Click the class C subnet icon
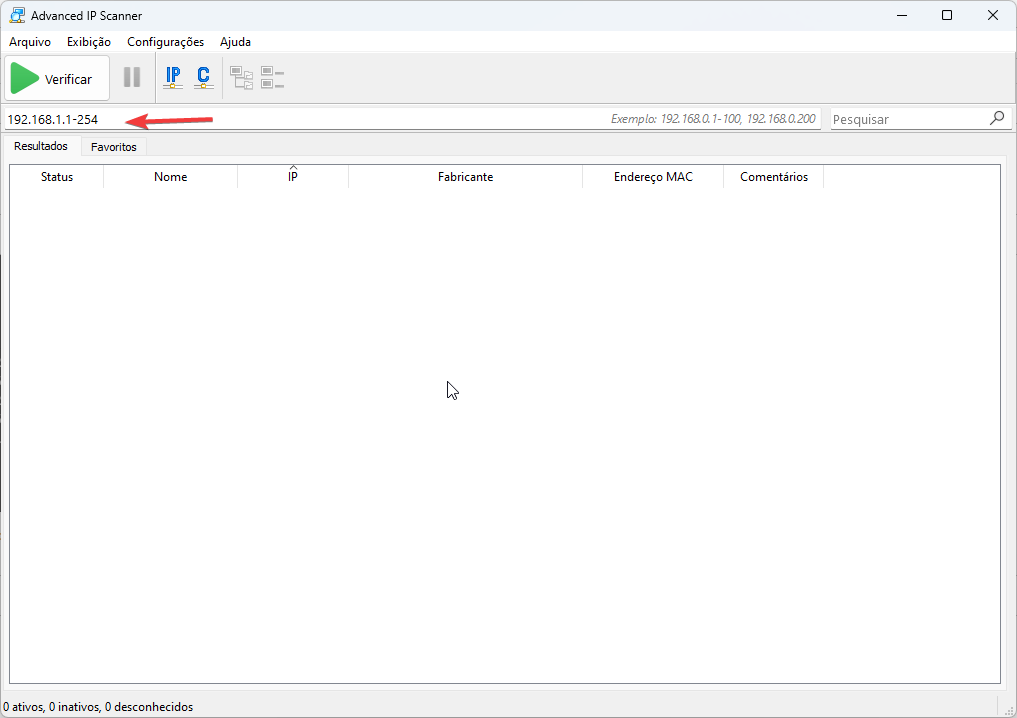Screen dimensions: 1017x718 [203, 77]
